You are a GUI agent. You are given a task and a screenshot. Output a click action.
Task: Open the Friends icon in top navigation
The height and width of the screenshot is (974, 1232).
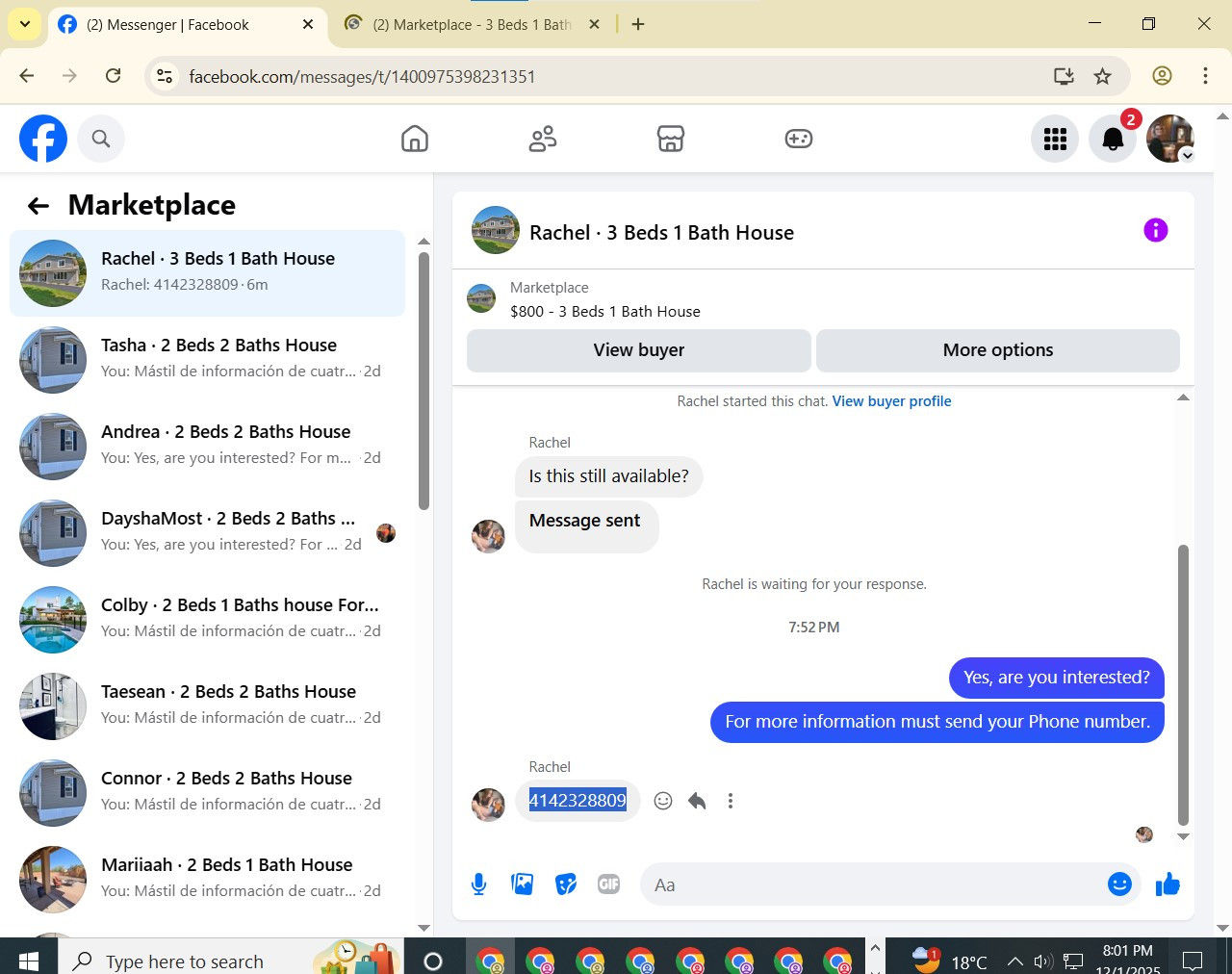click(543, 139)
